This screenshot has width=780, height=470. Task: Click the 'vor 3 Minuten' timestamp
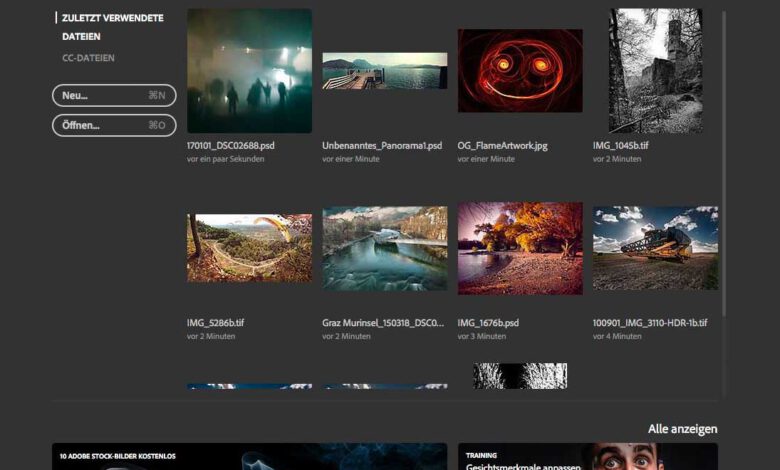coord(482,336)
